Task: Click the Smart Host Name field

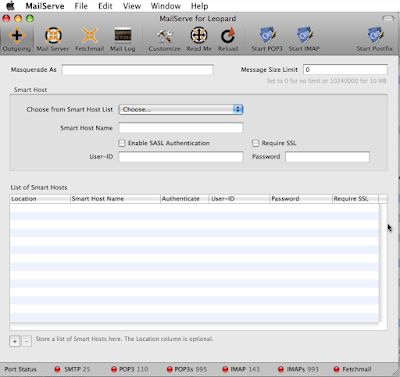Action: tap(181, 128)
